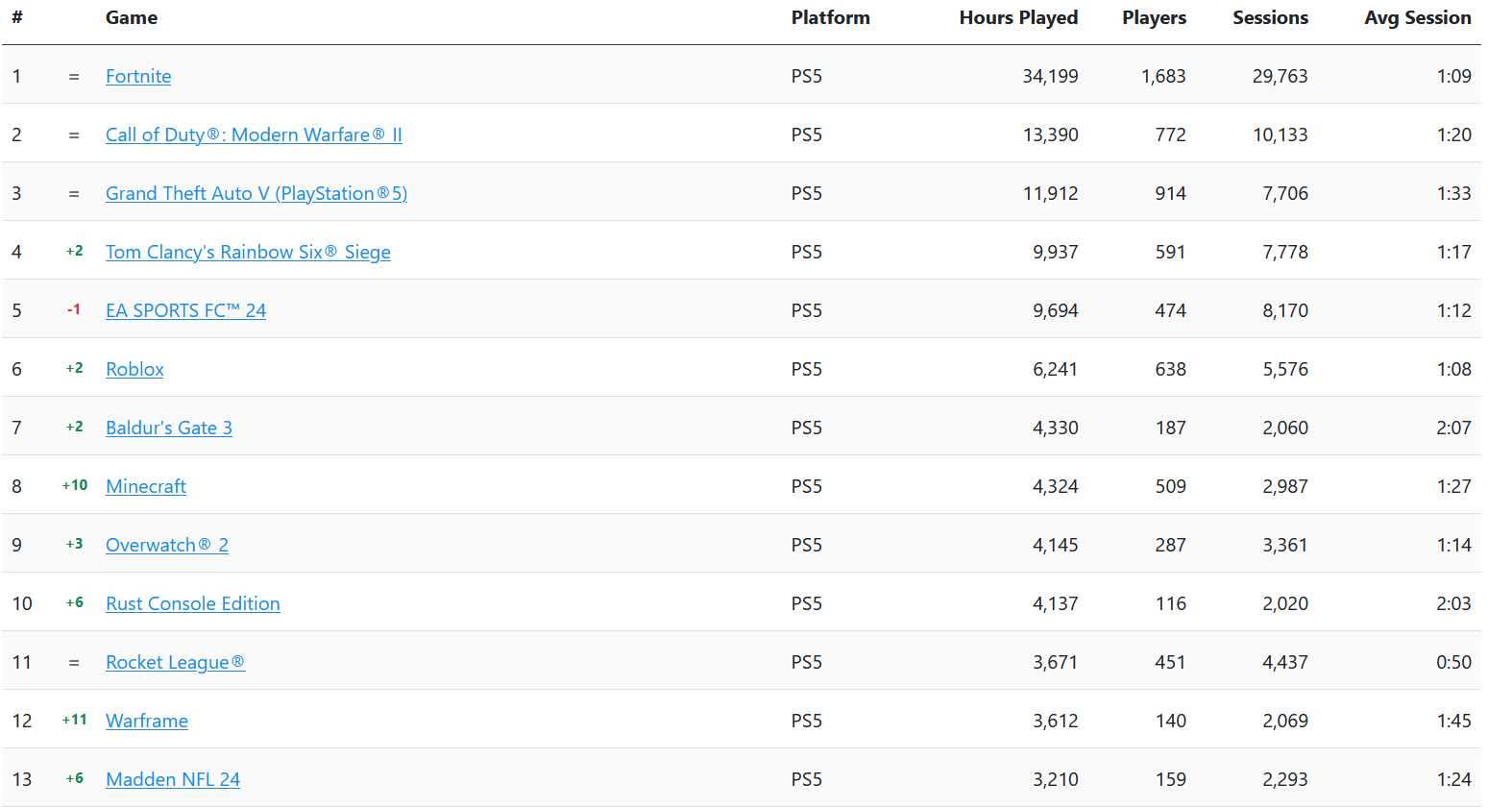The image size is (1512, 808).
Task: Select Fortnite's players count 1,683
Action: click(x=1163, y=76)
